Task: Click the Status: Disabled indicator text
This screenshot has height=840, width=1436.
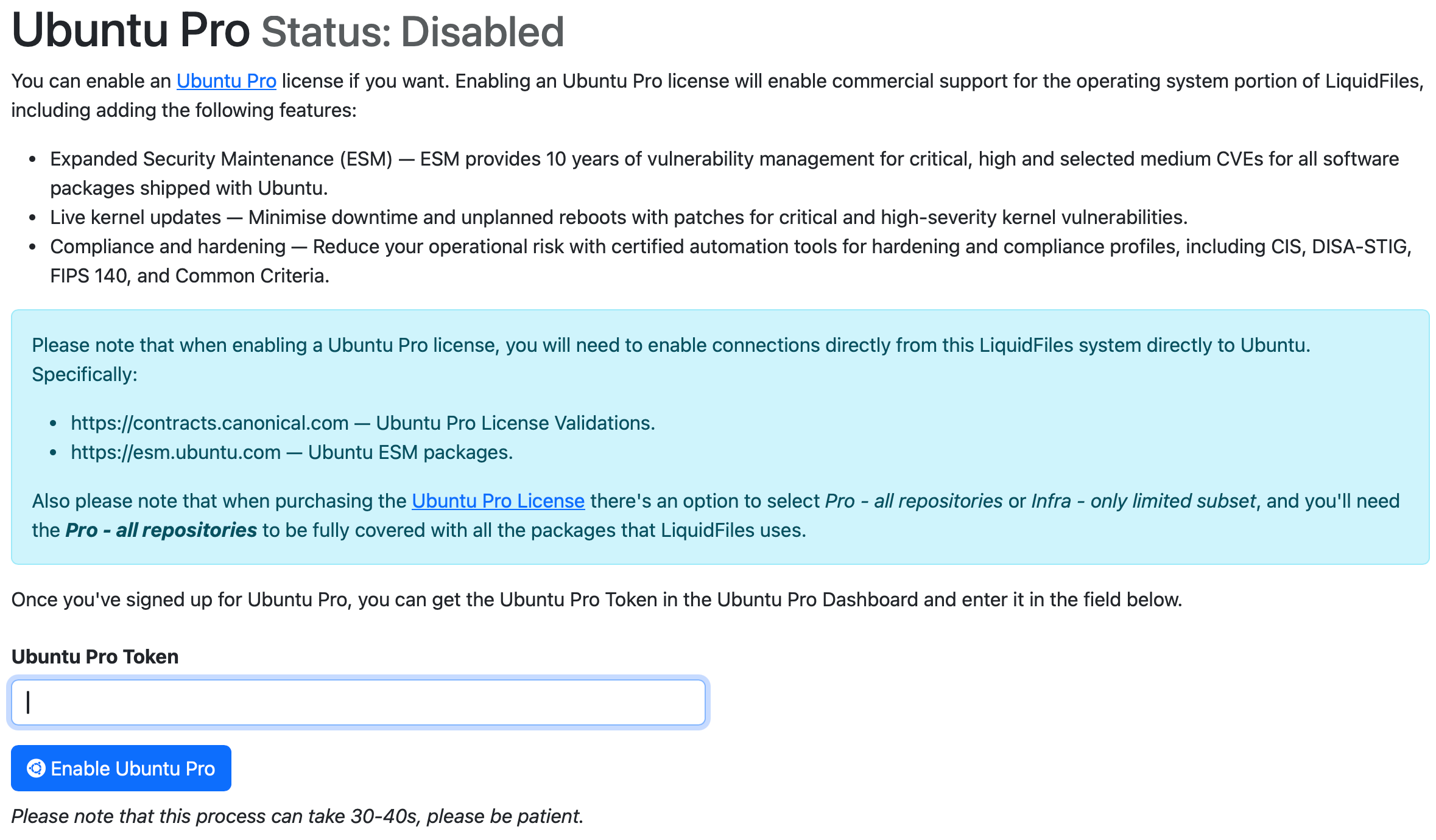Action: [412, 32]
